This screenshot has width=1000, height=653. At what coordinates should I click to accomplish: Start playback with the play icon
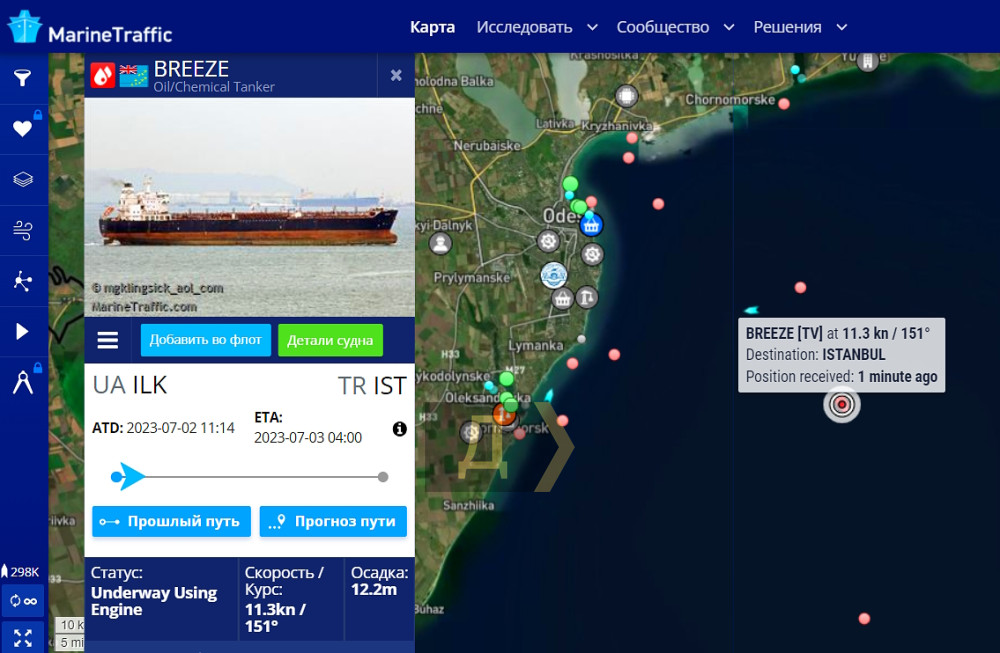22,331
